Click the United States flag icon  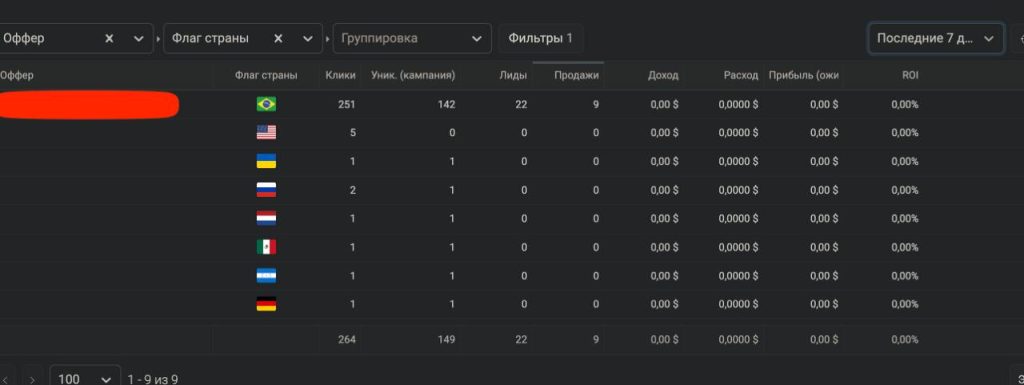tap(266, 132)
